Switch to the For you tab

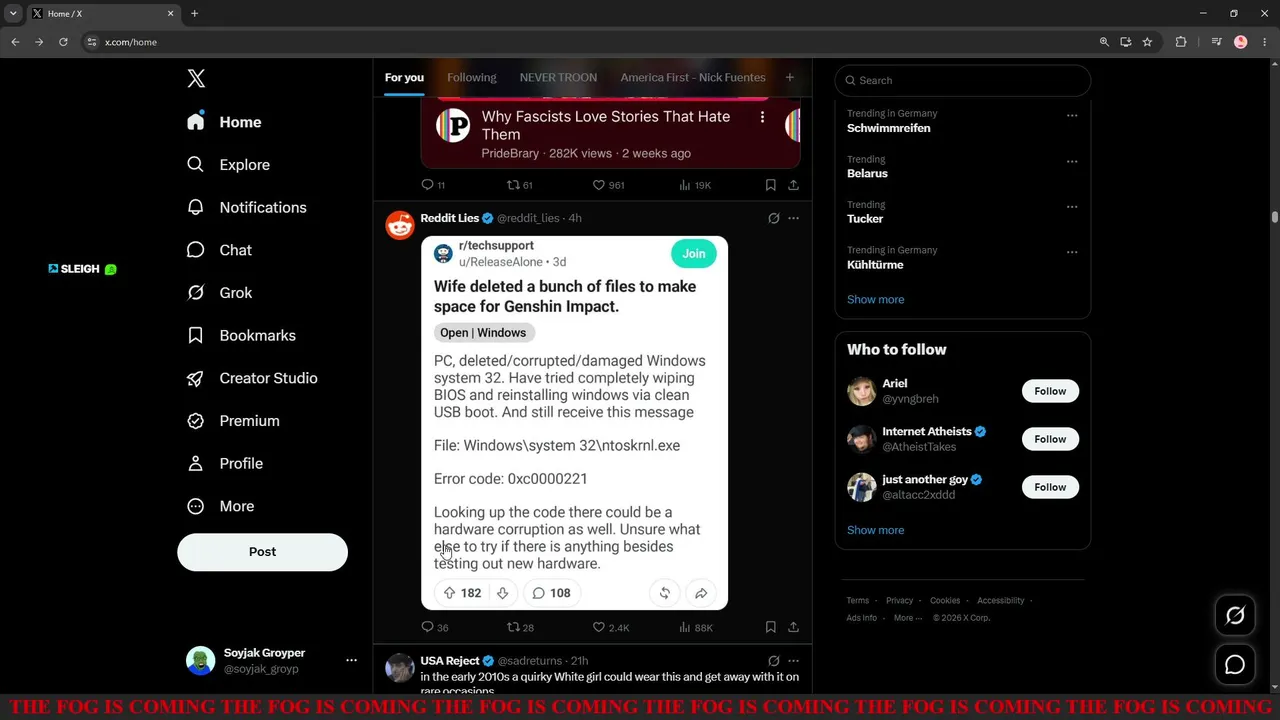click(404, 77)
